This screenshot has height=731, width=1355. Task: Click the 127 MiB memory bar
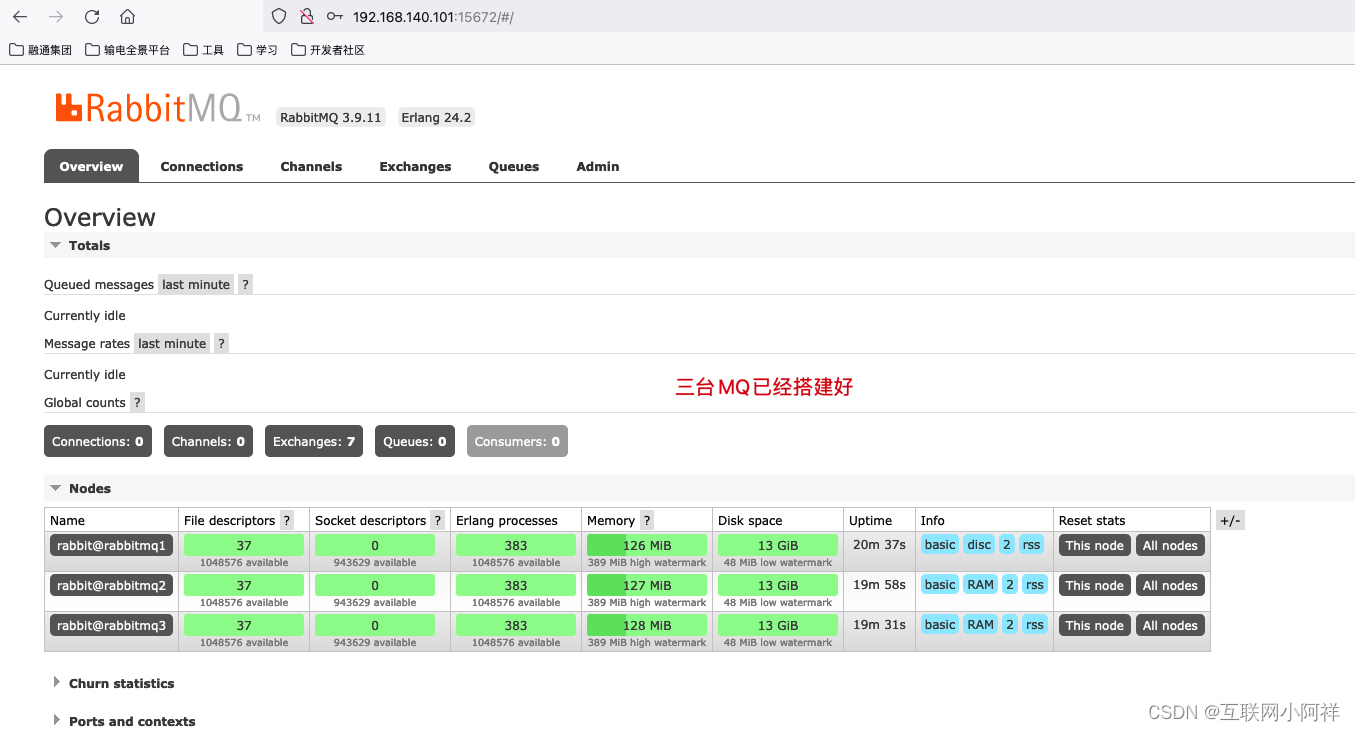point(647,585)
